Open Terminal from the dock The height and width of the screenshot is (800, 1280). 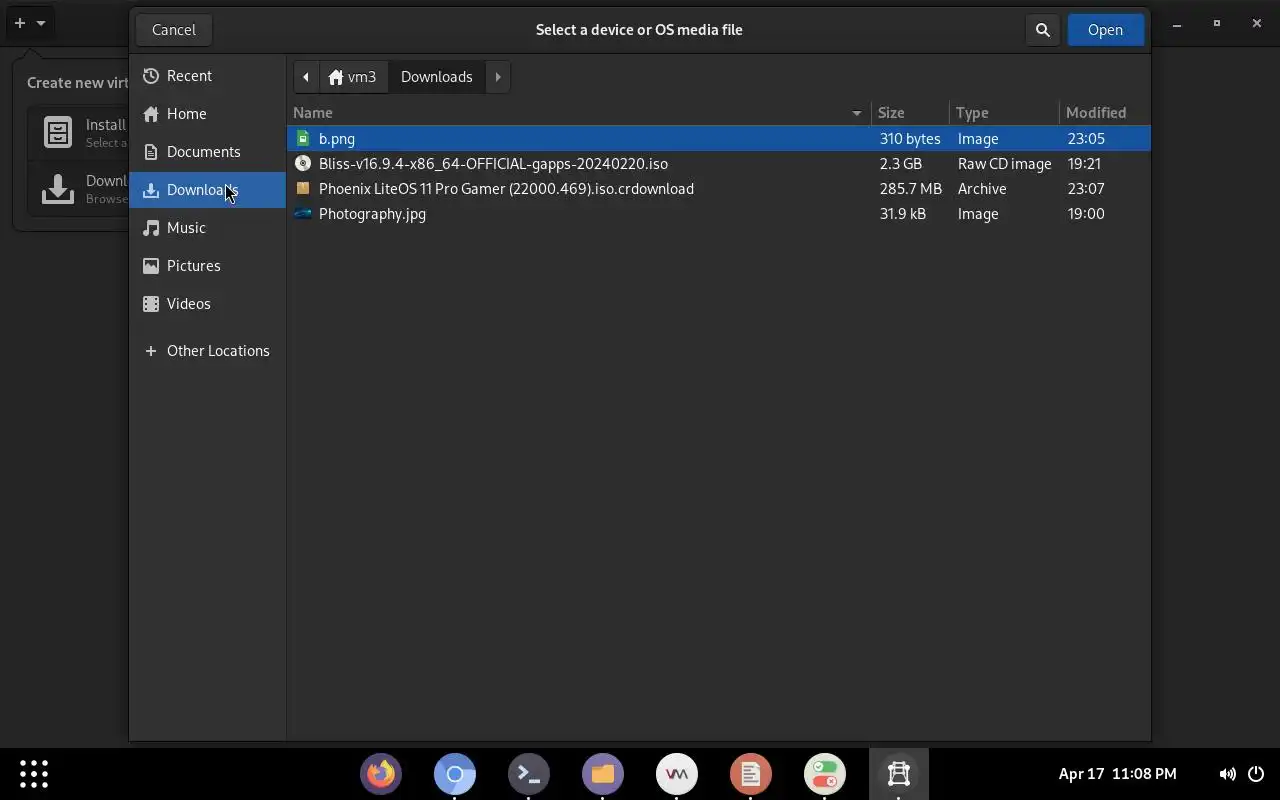[529, 774]
